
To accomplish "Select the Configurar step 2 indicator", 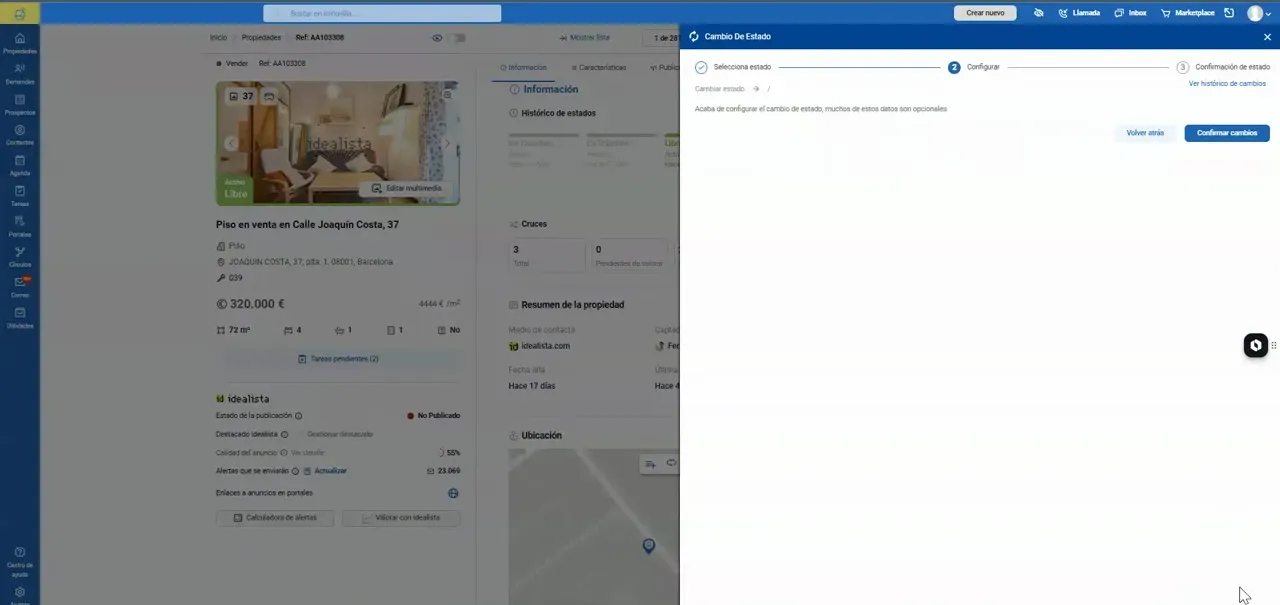I will pos(954,67).
